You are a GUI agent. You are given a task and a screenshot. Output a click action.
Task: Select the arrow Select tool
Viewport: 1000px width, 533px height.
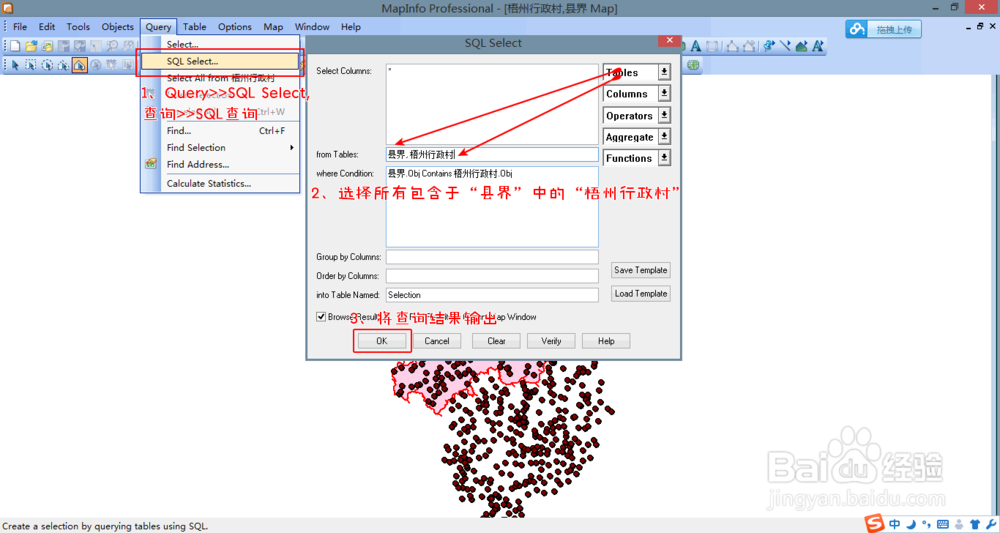[x=15, y=65]
